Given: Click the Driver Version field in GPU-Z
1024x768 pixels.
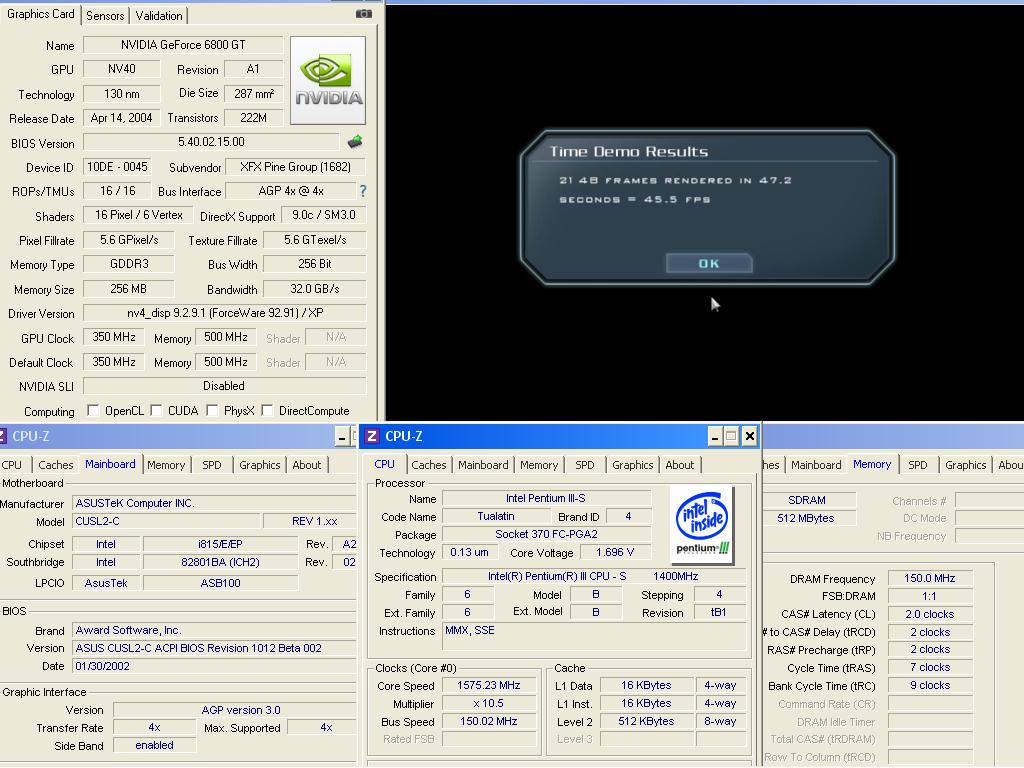Looking at the screenshot, I should pyautogui.click(x=225, y=313).
